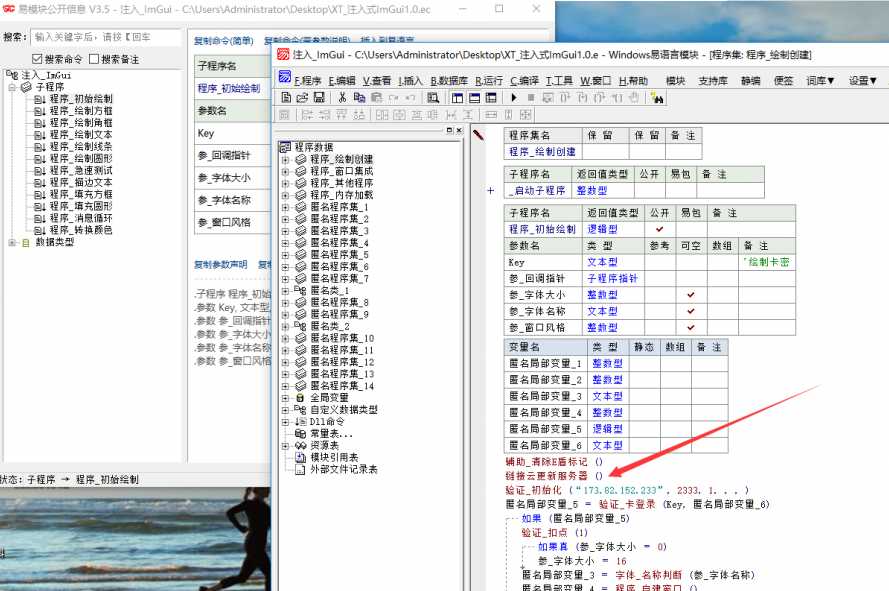Click the 程序_绘制方框 subroutine icon in left tree

pyautogui.click(x=40, y=111)
